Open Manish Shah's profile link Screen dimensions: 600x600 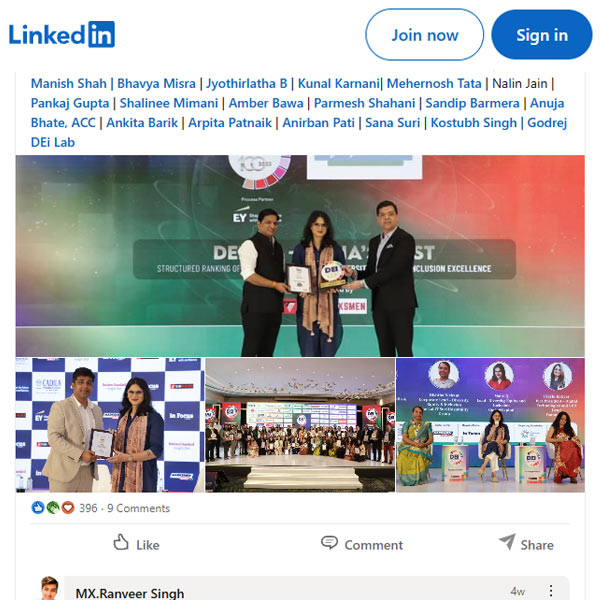(69, 83)
